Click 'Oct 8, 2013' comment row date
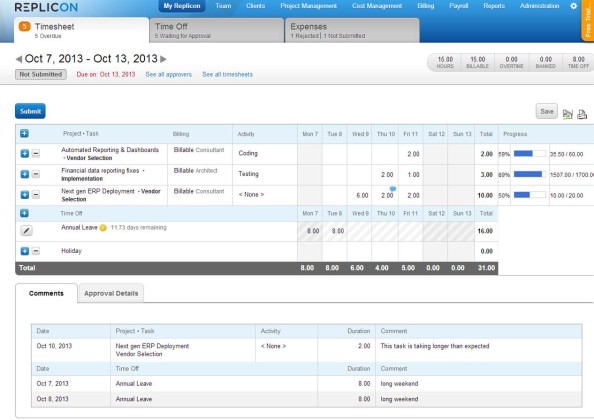This screenshot has width=594, height=420. pyautogui.click(x=52, y=399)
